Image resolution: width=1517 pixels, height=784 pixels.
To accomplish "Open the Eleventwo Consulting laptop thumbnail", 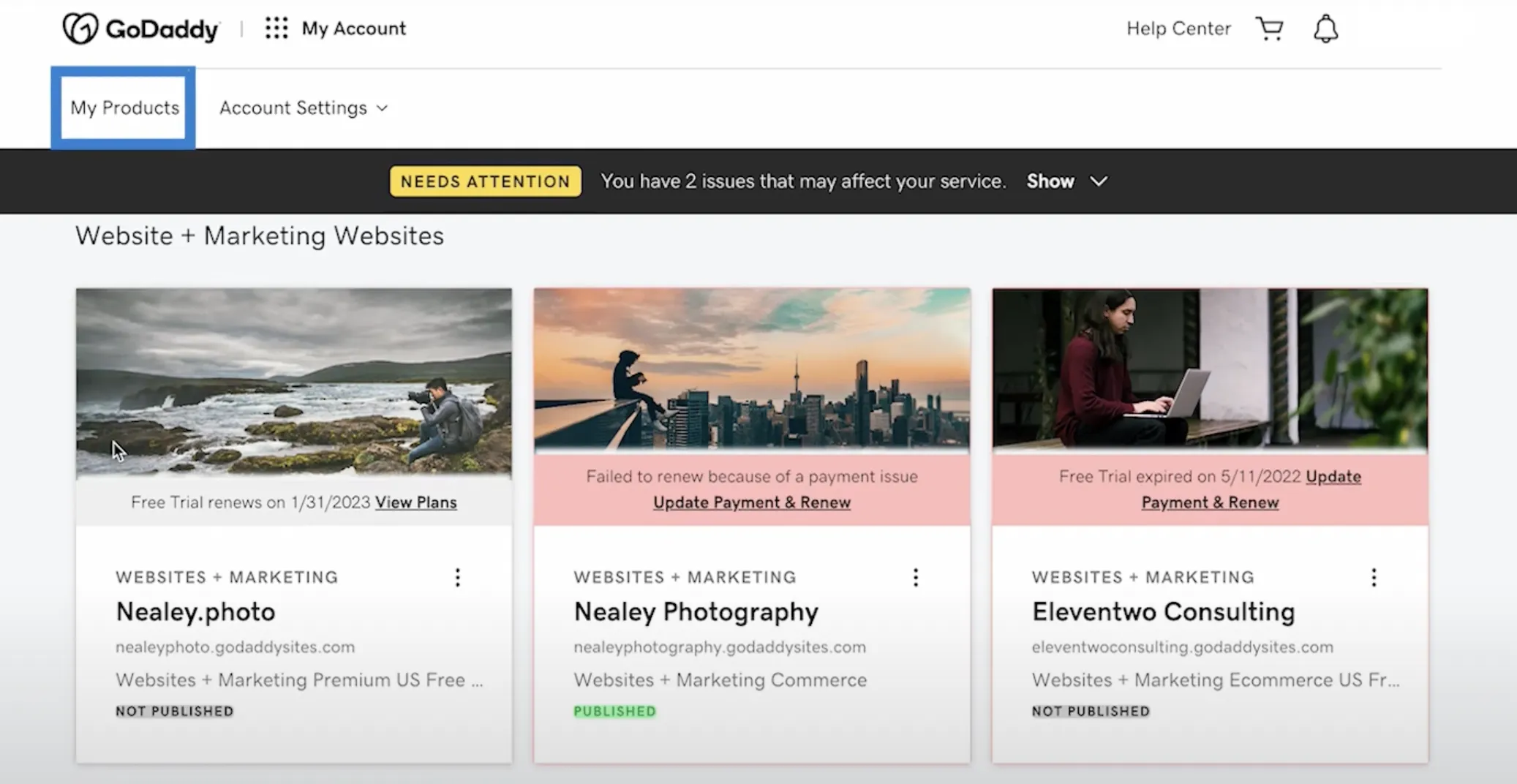I will click(x=1210, y=370).
